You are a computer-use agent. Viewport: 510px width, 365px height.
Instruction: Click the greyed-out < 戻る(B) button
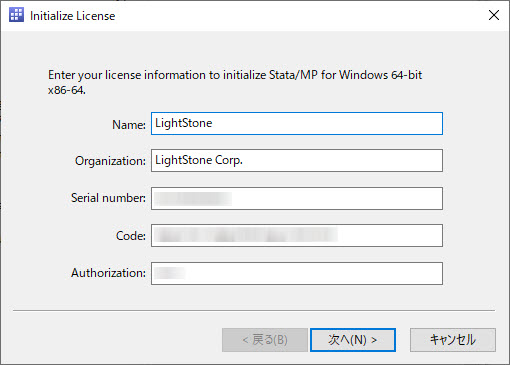pyautogui.click(x=265, y=340)
